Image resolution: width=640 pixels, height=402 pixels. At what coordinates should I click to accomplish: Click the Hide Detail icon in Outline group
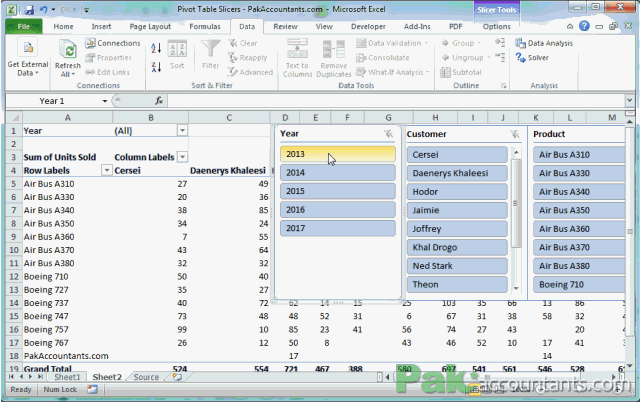coord(500,58)
